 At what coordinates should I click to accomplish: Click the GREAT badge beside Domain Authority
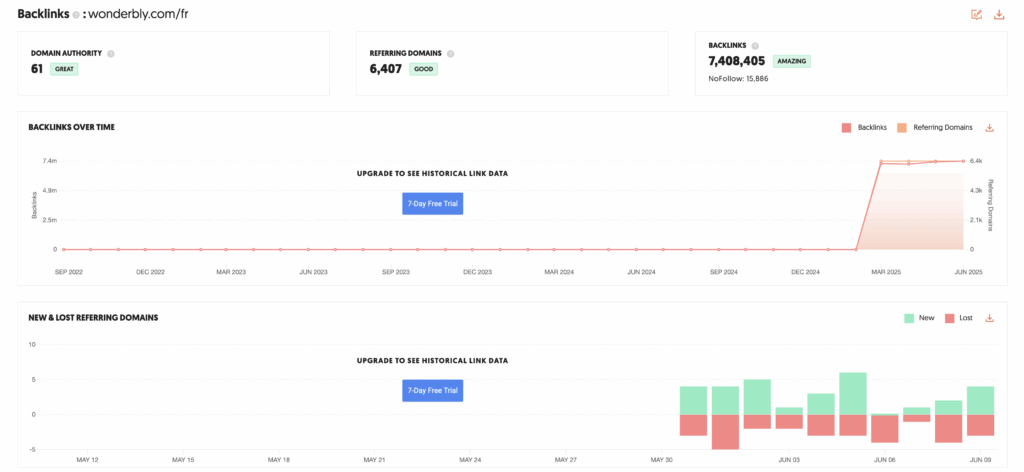[x=64, y=69]
